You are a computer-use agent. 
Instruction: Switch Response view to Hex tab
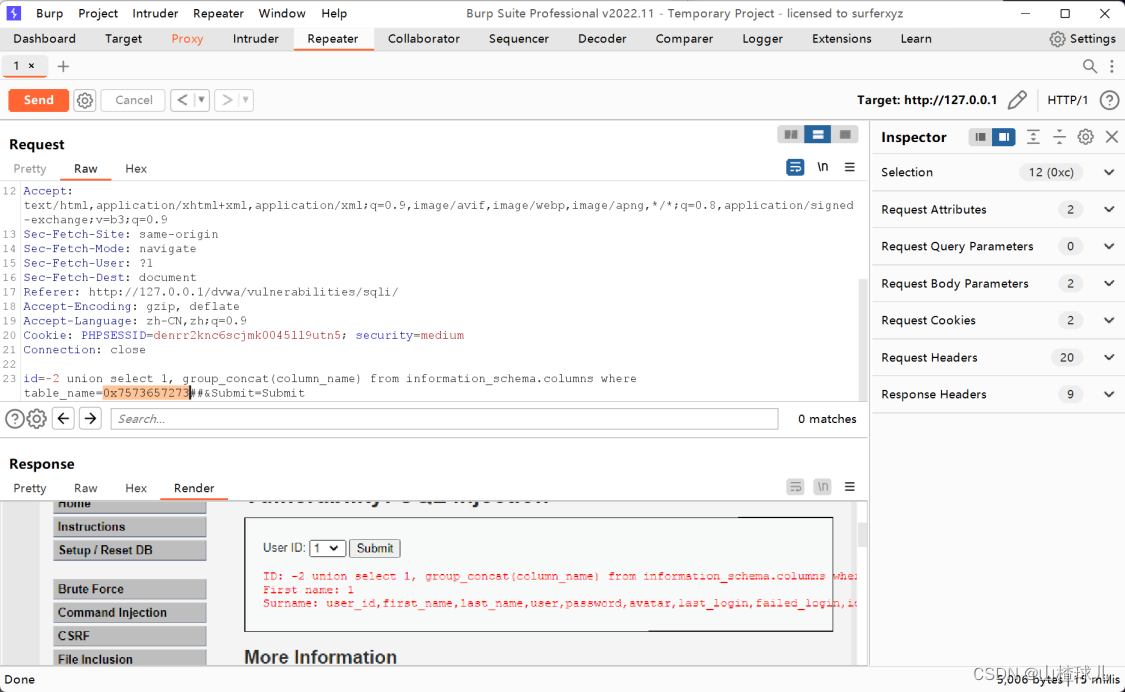[x=136, y=488]
